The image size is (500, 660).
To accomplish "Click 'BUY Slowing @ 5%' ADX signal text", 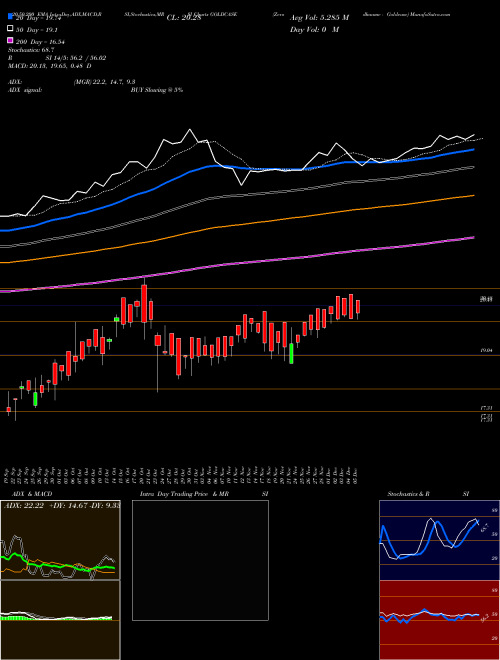I will (157, 90).
